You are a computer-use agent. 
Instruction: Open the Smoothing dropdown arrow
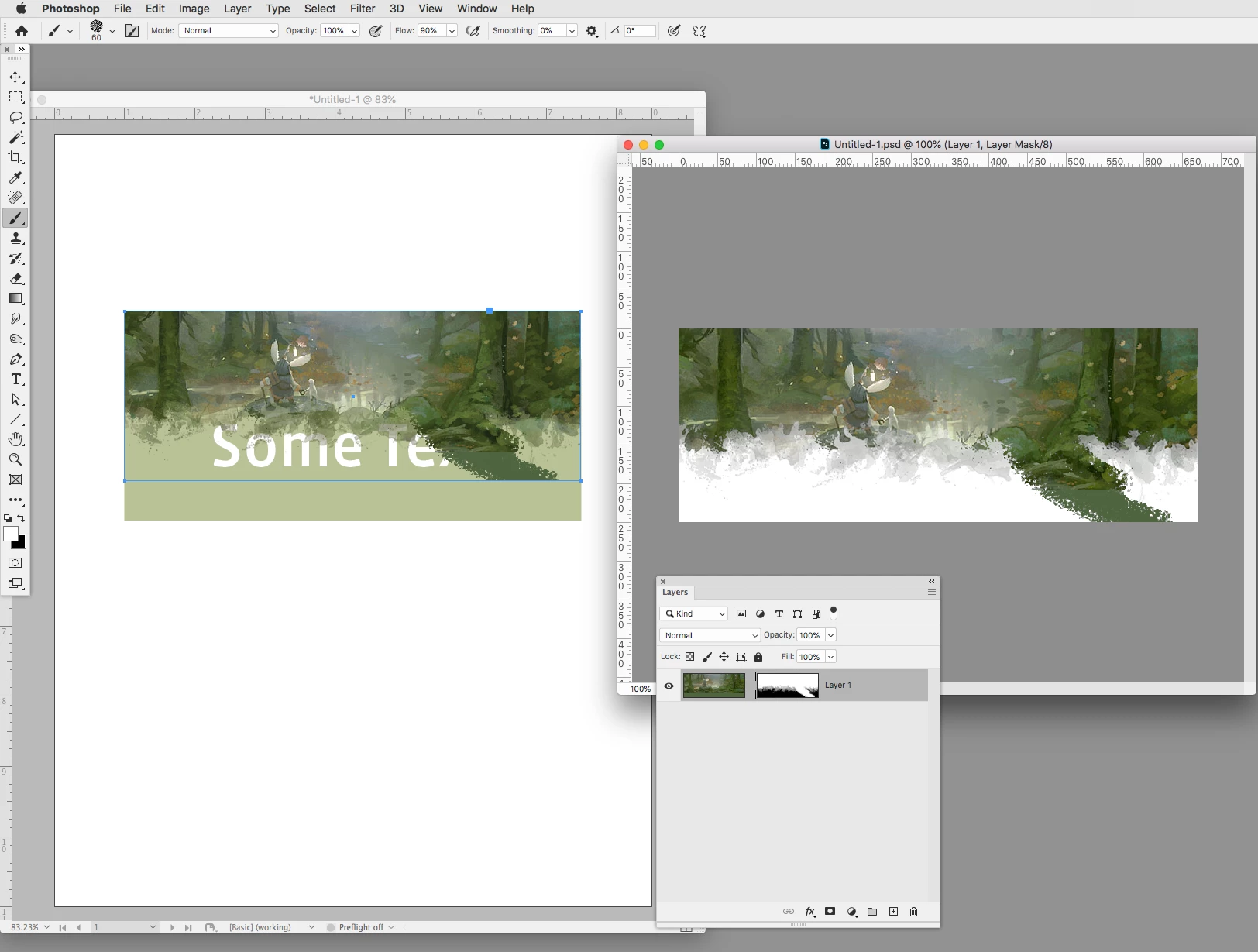pos(572,31)
